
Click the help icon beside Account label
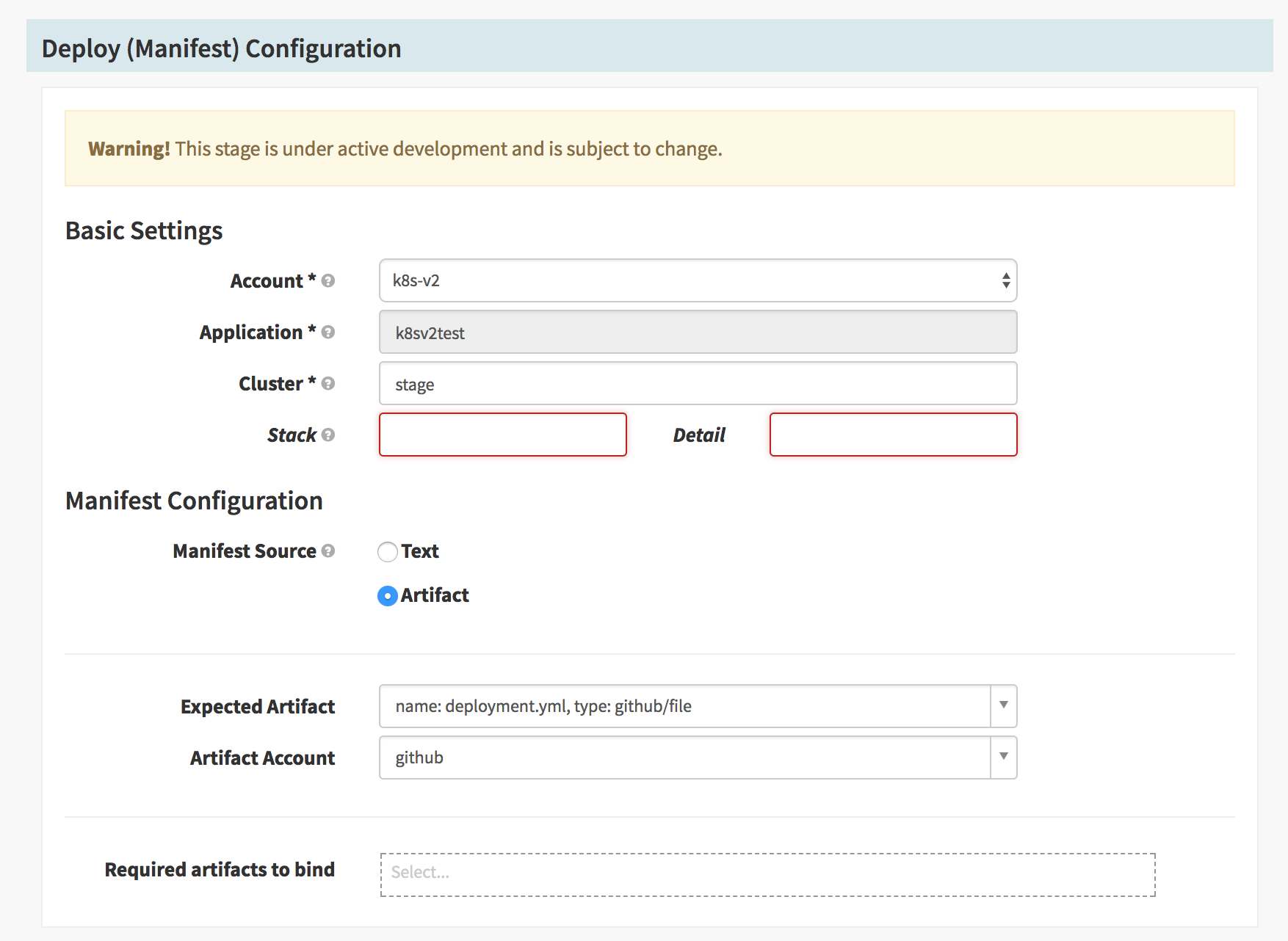click(x=328, y=280)
